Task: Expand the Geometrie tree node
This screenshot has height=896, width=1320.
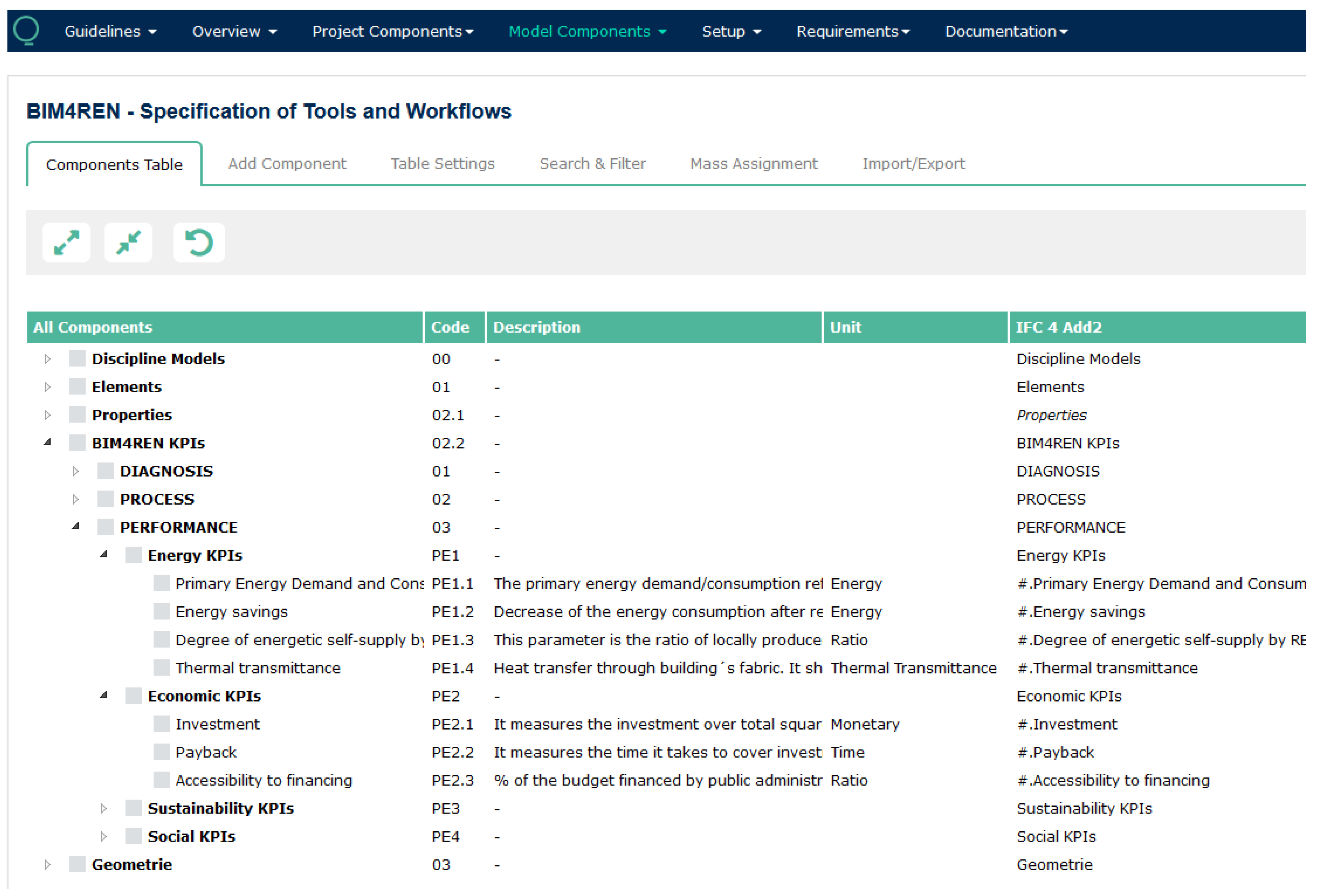Action: pos(48,864)
